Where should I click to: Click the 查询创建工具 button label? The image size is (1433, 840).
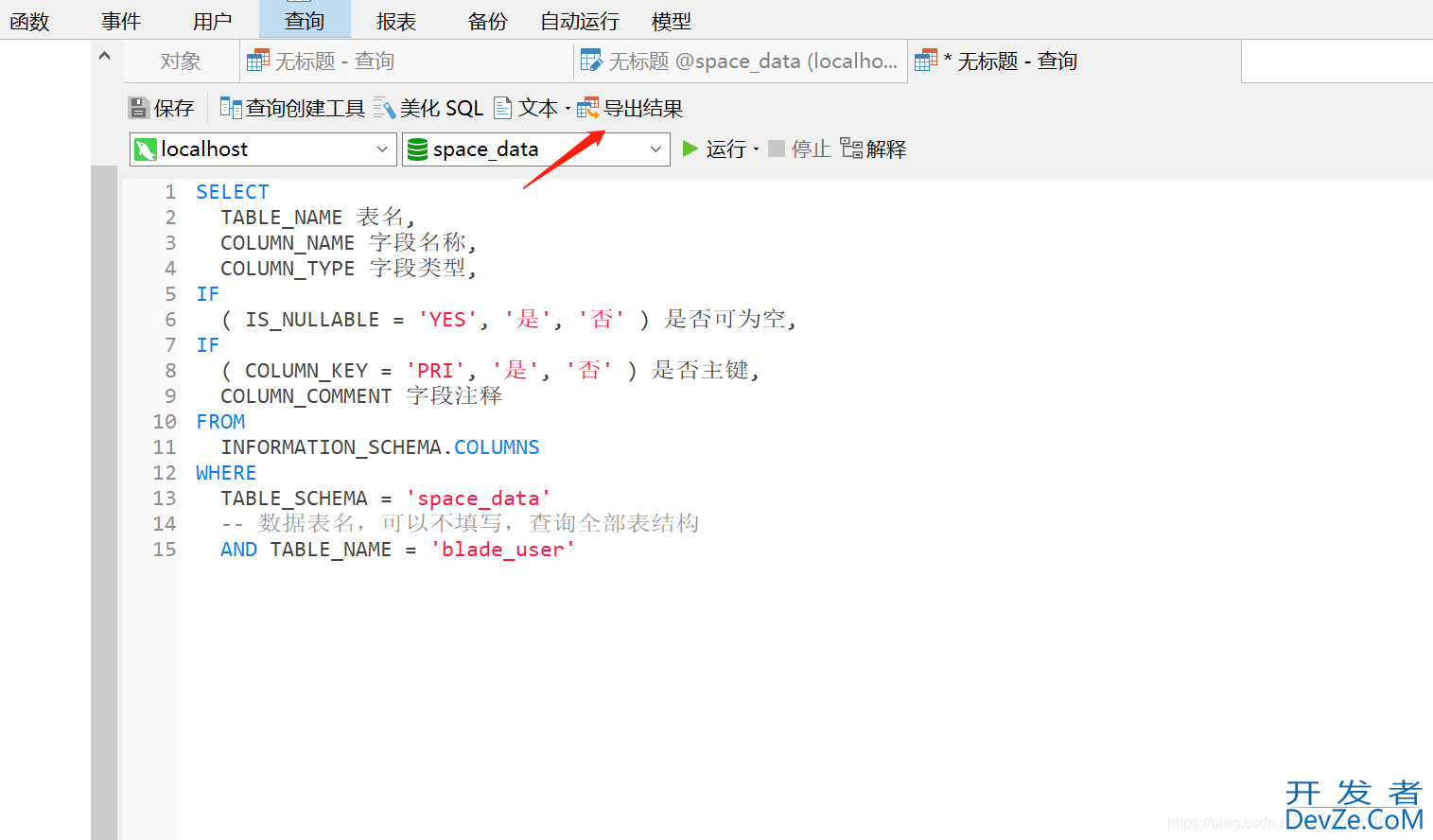pyautogui.click(x=306, y=108)
